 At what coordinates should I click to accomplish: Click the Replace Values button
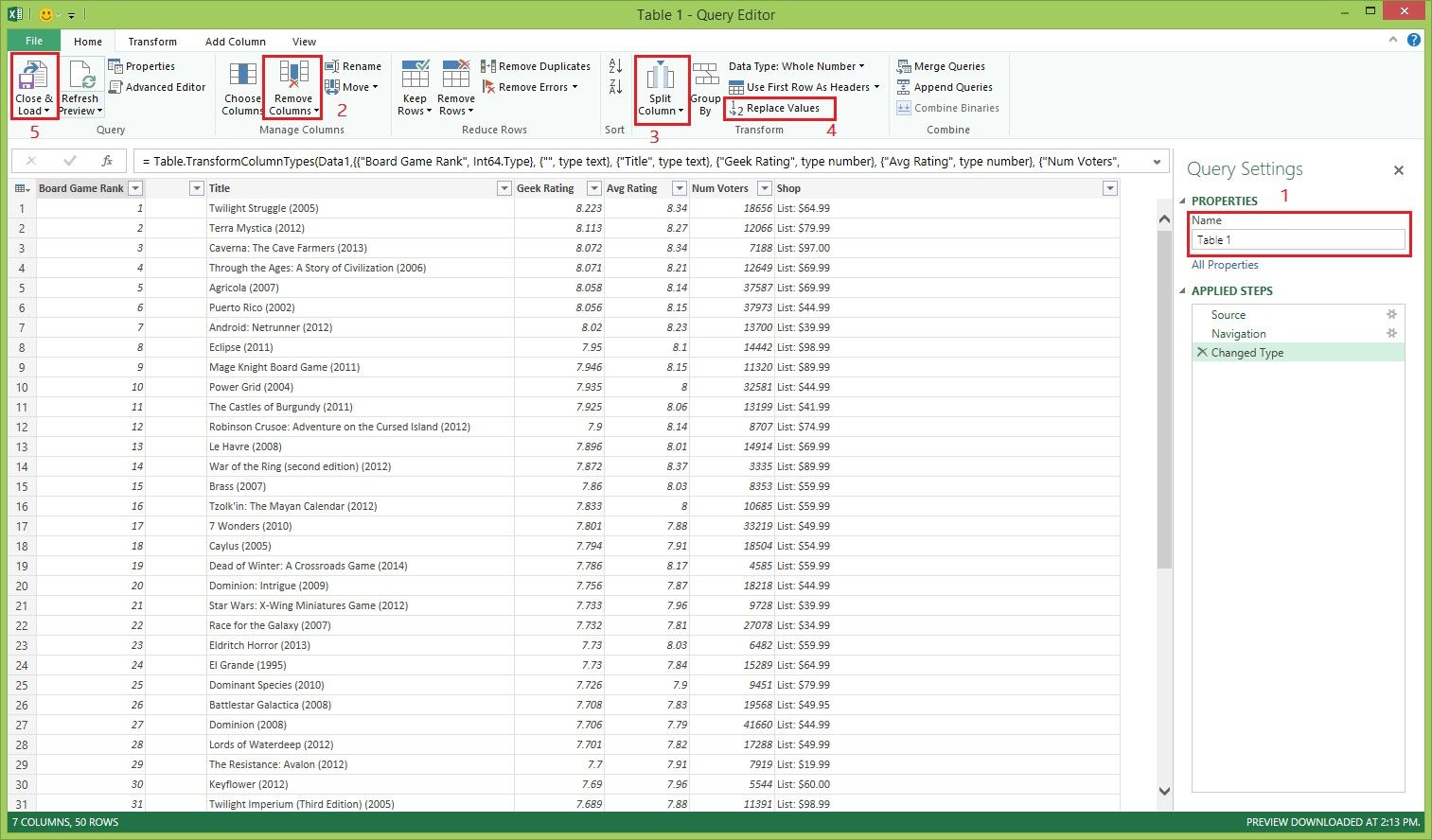click(x=782, y=108)
